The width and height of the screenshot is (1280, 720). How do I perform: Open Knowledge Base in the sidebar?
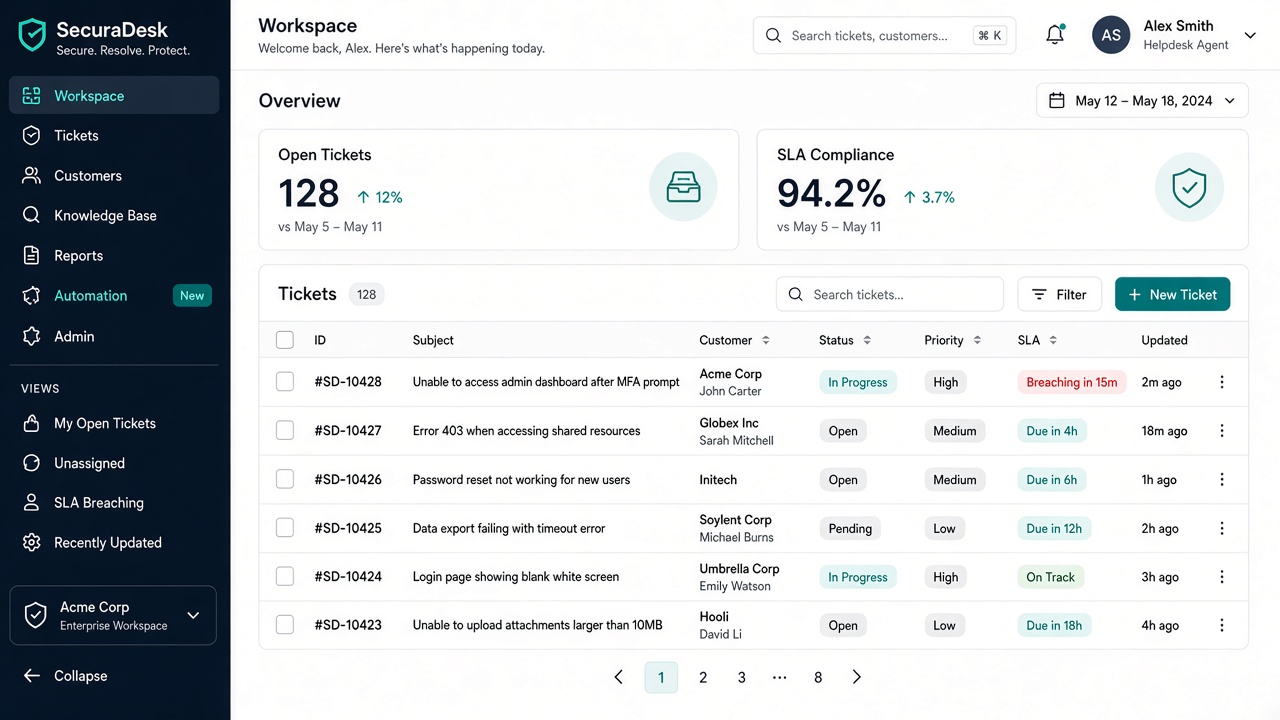coord(114,215)
